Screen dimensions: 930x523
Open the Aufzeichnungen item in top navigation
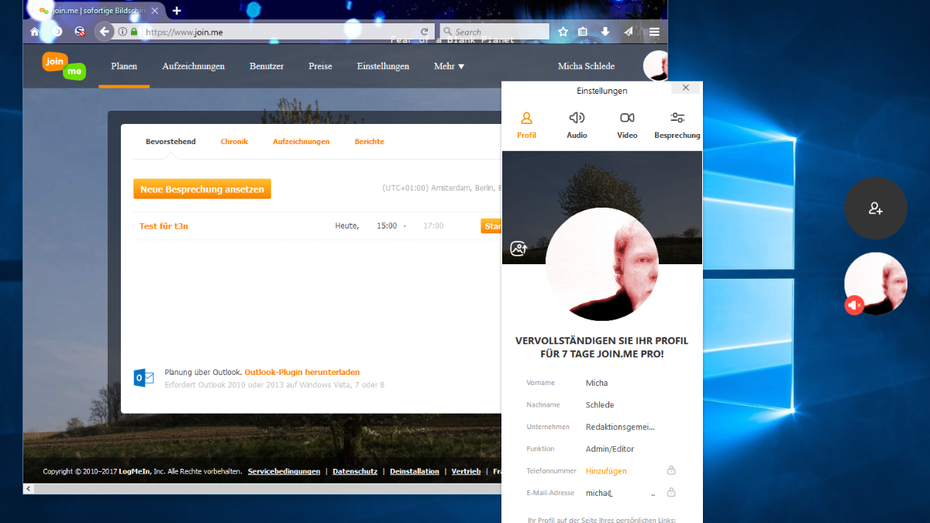(x=193, y=66)
